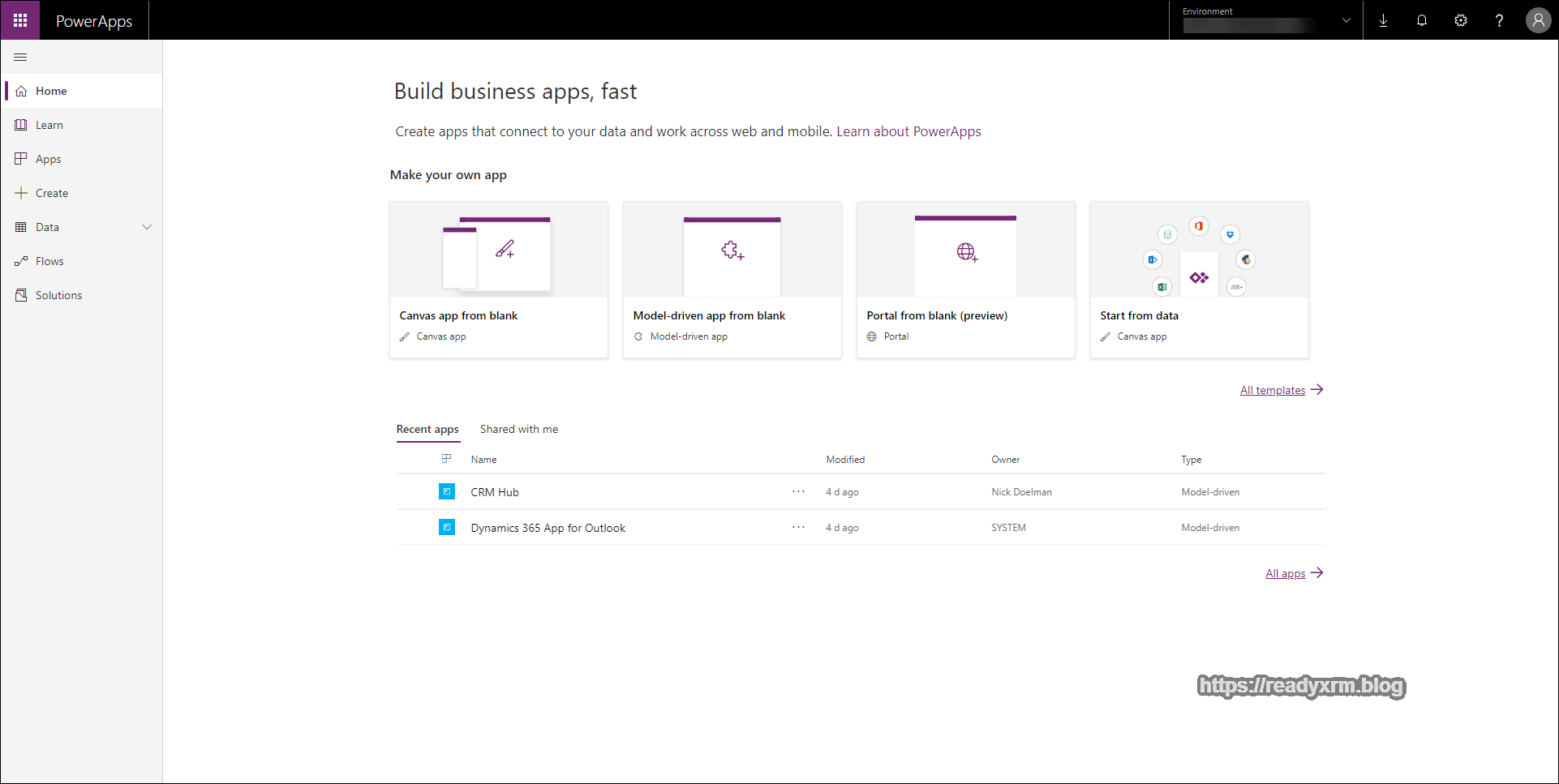Open the notifications bell
This screenshot has width=1559, height=784.
(1422, 20)
